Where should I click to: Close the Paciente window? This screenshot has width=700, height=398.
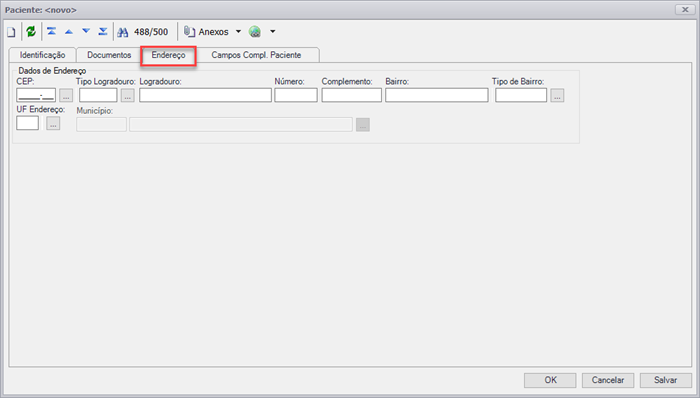point(685,9)
